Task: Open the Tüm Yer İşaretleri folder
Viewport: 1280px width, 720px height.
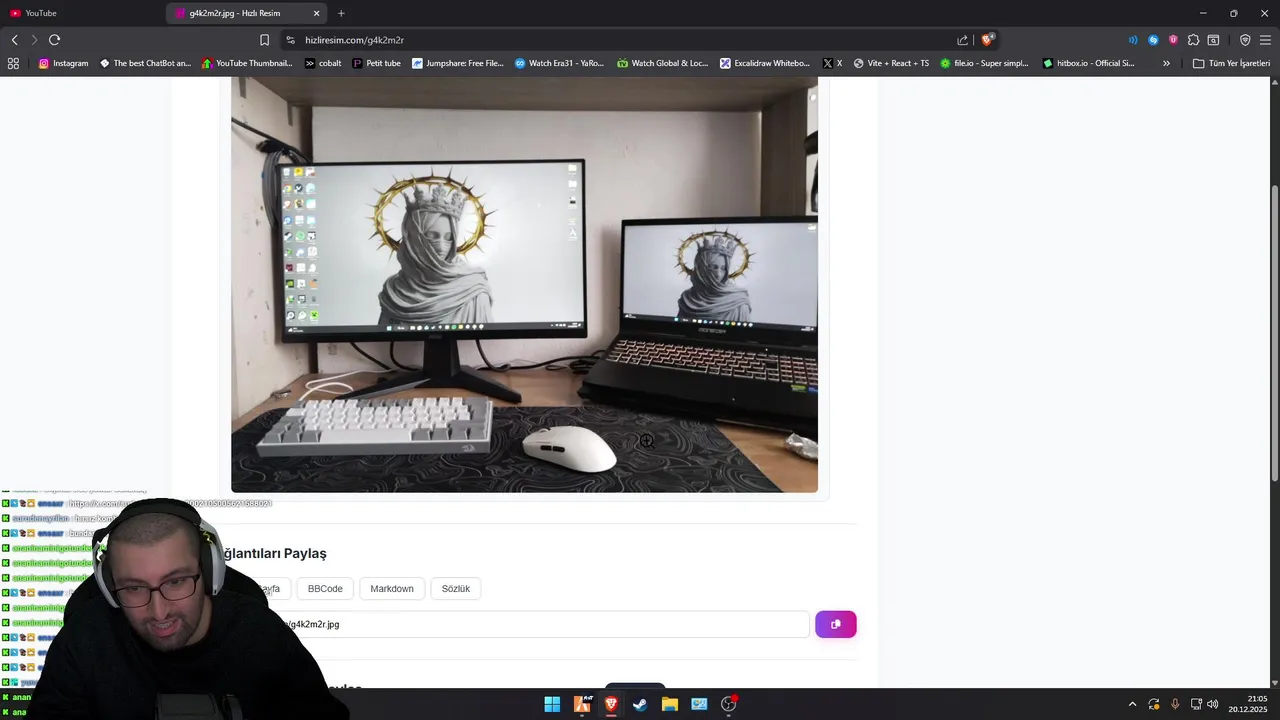Action: point(1231,63)
